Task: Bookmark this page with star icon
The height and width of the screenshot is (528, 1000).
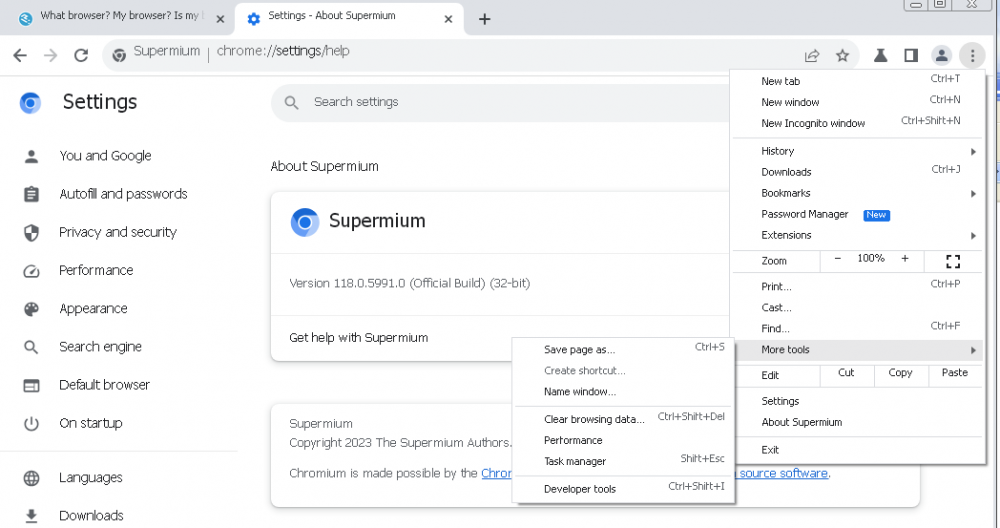Action: tap(842, 56)
